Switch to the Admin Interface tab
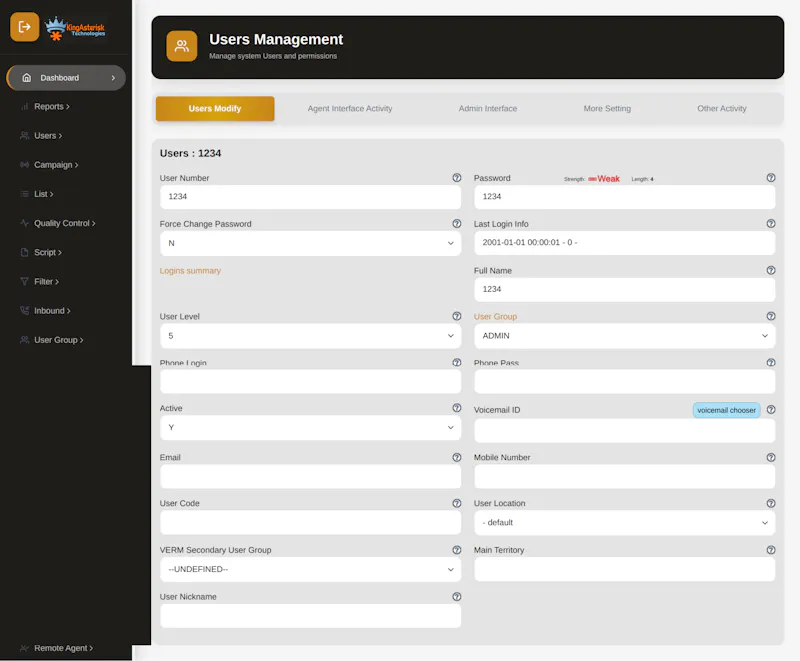This screenshot has width=800, height=661. pyautogui.click(x=488, y=109)
